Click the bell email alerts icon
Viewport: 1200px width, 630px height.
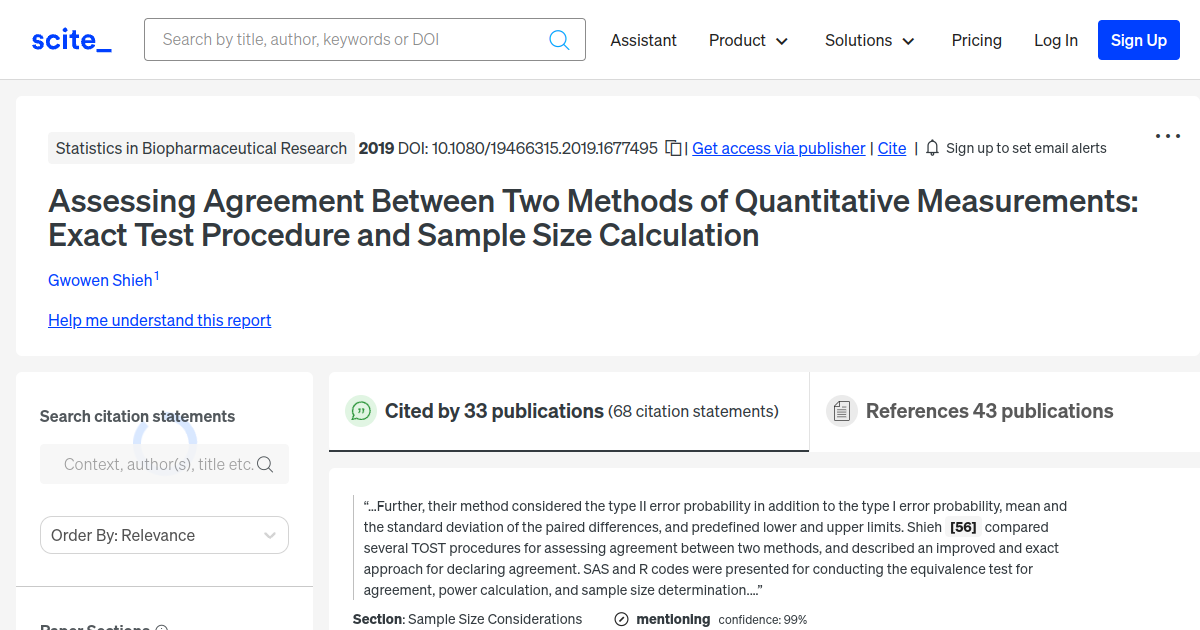tap(932, 148)
